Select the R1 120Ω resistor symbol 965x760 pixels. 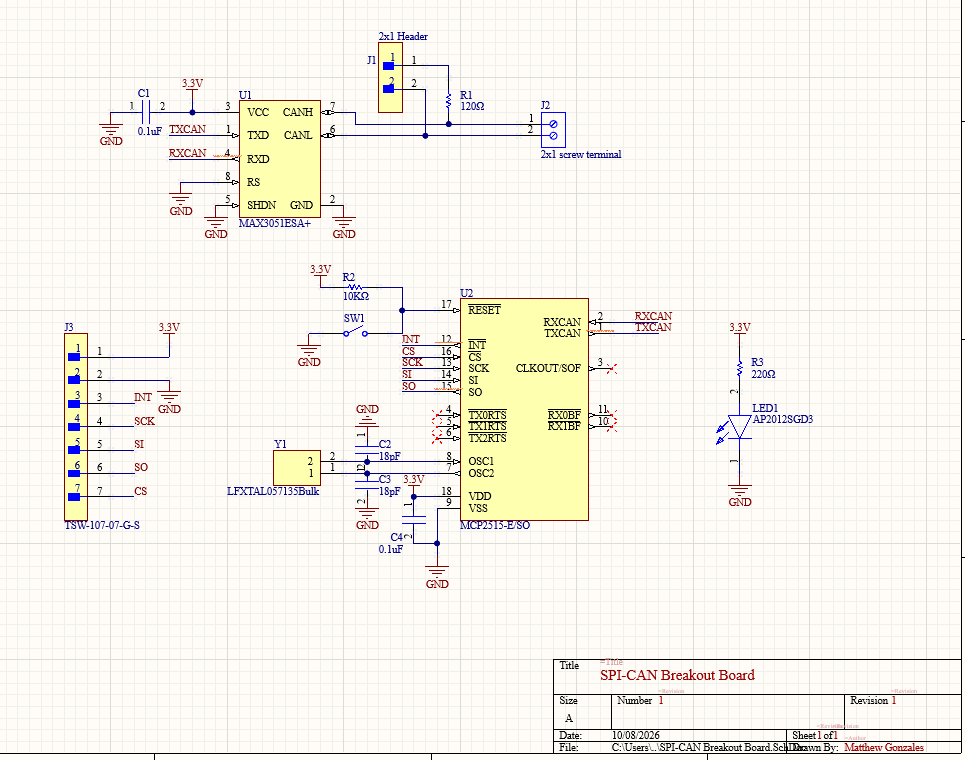[449, 100]
